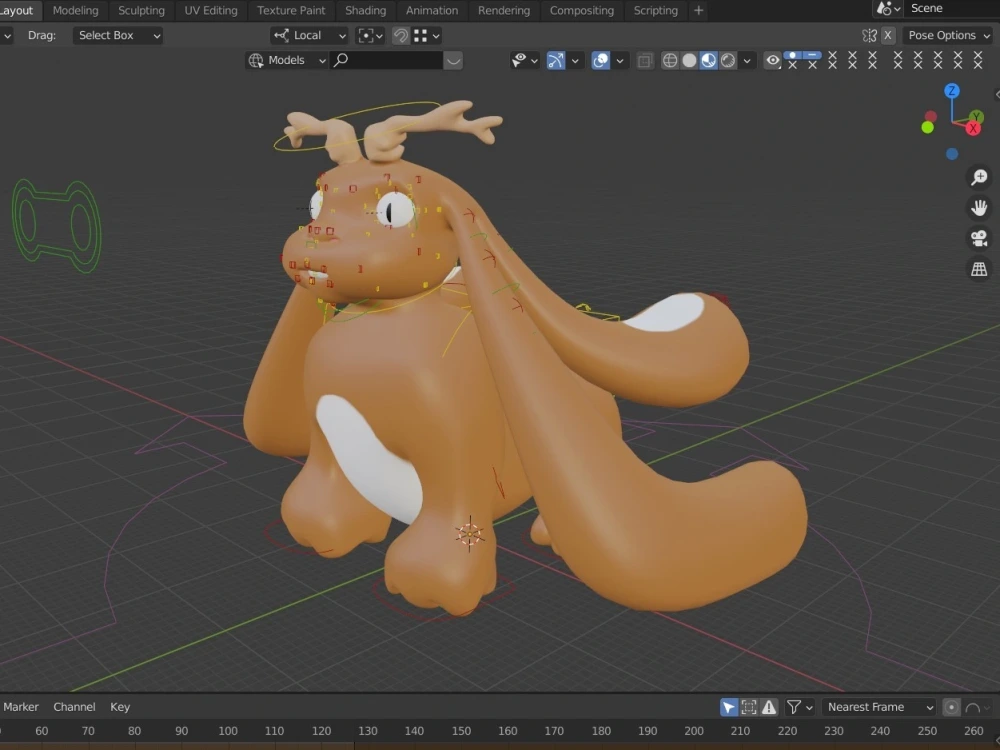Switch to the Sculpting workspace tab
This screenshot has width=1000, height=750.
click(x=141, y=10)
